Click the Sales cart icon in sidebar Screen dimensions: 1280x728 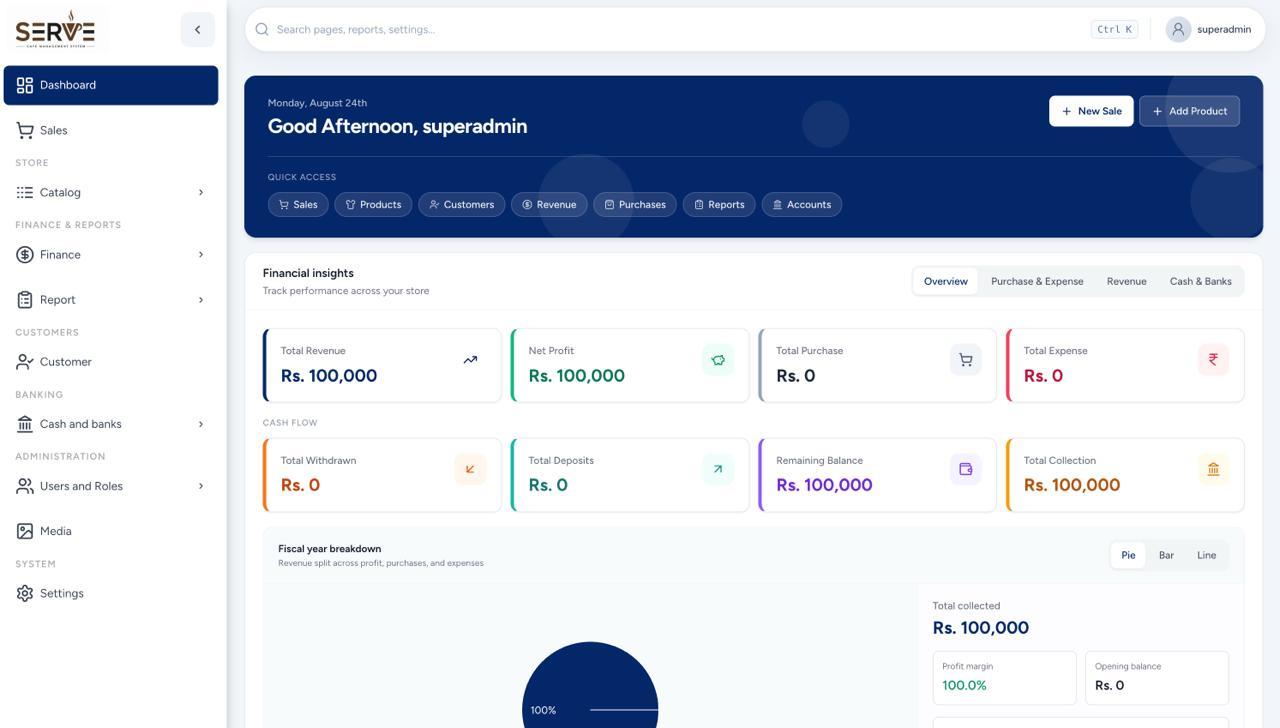(25, 130)
